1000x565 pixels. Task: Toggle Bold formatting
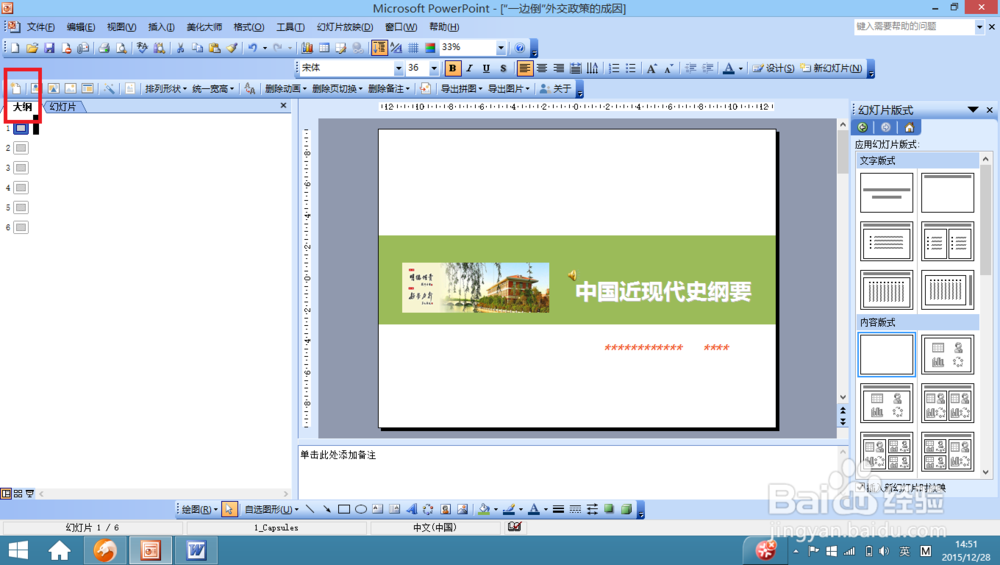pyautogui.click(x=452, y=68)
